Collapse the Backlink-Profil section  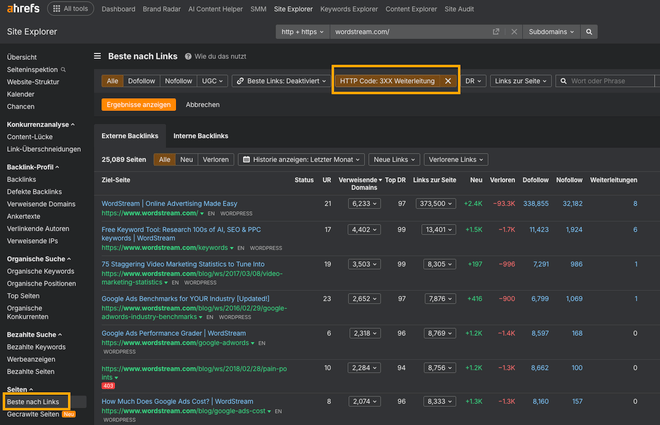[33, 167]
